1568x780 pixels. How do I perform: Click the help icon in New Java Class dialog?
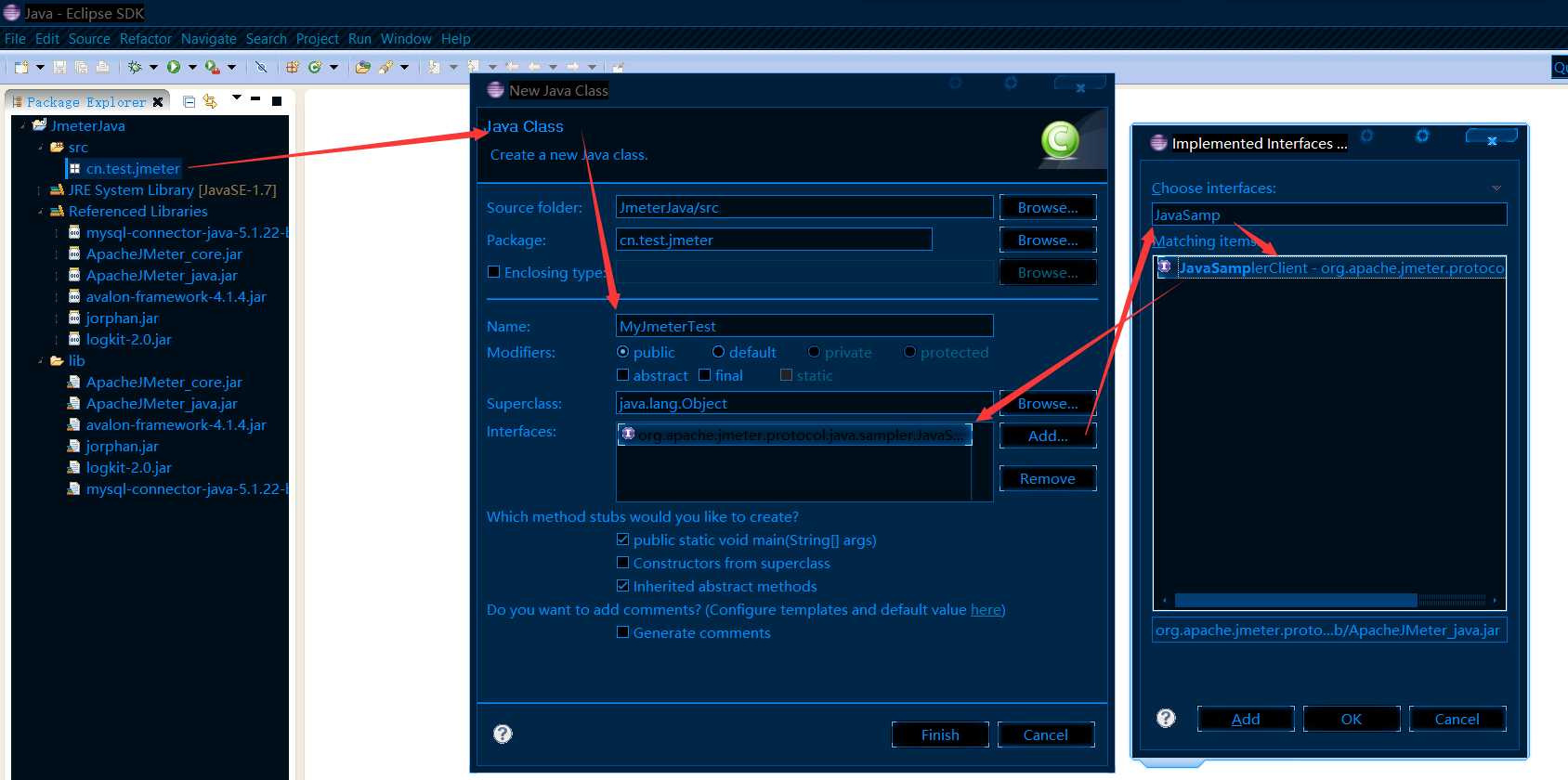pos(503,734)
